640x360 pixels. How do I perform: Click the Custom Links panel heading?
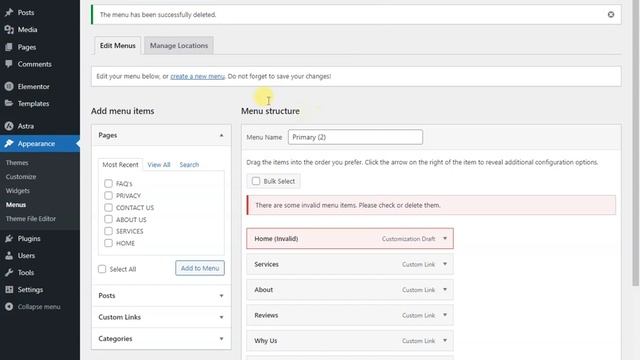pos(120,317)
